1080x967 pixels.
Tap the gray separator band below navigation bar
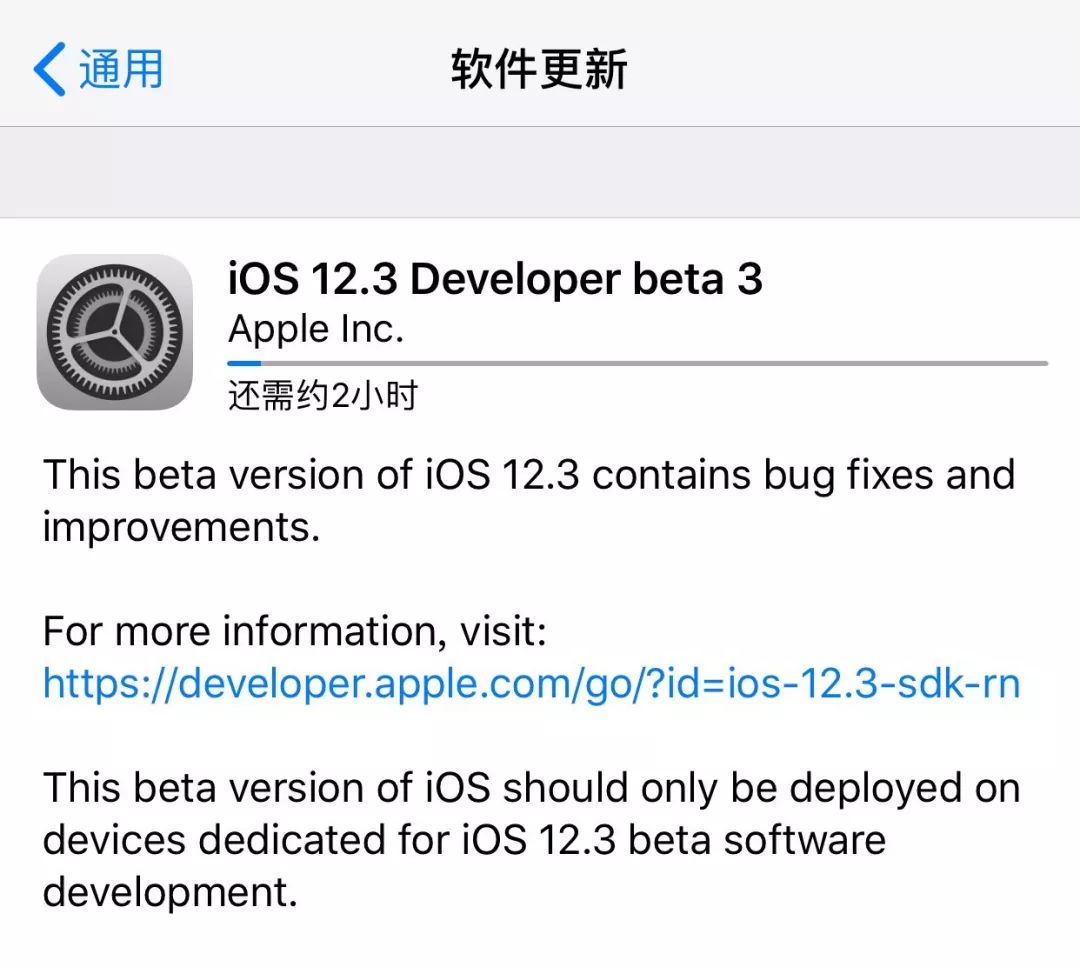pyautogui.click(x=540, y=172)
